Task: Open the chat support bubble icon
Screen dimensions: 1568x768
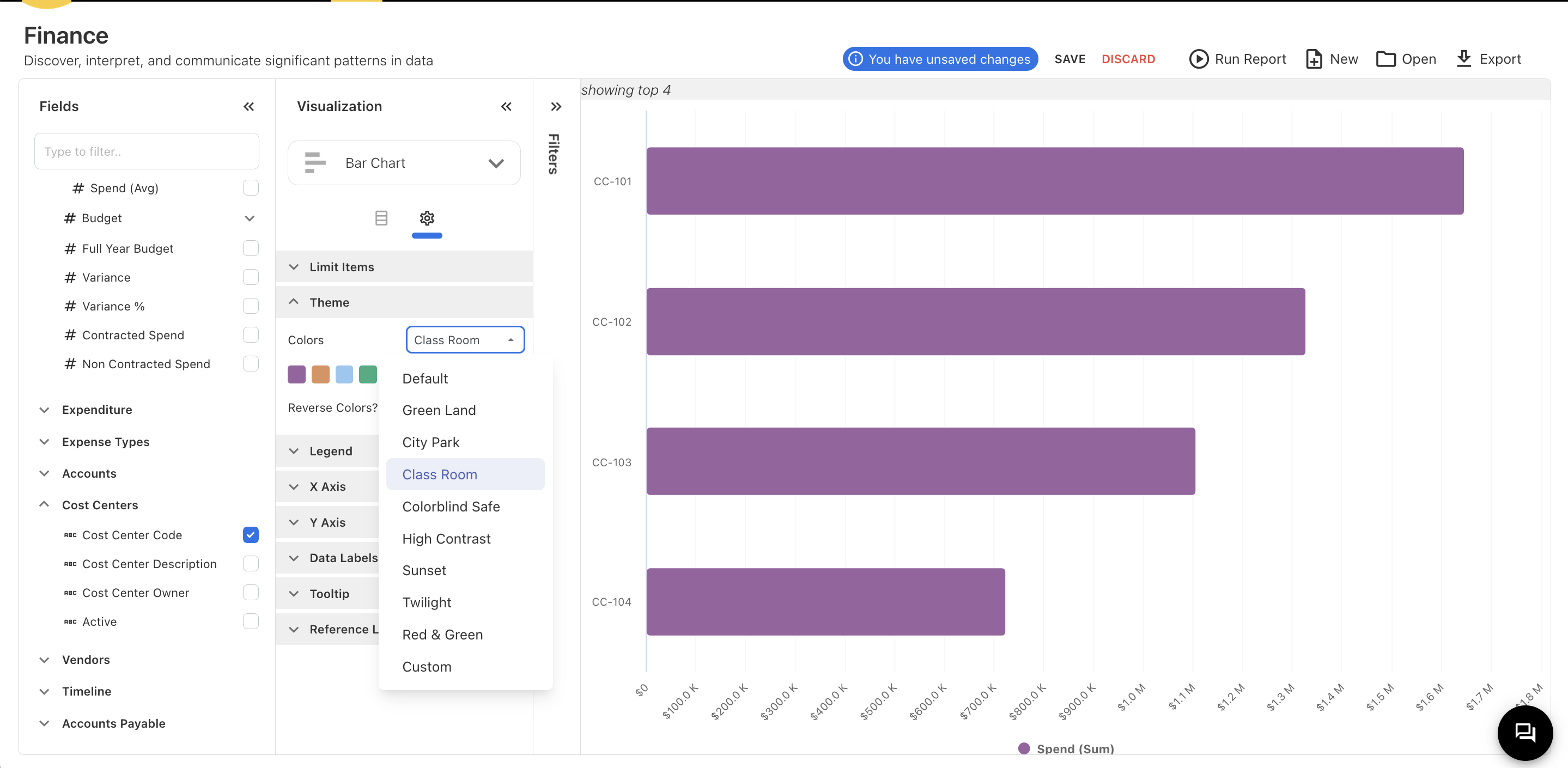Action: 1524,732
